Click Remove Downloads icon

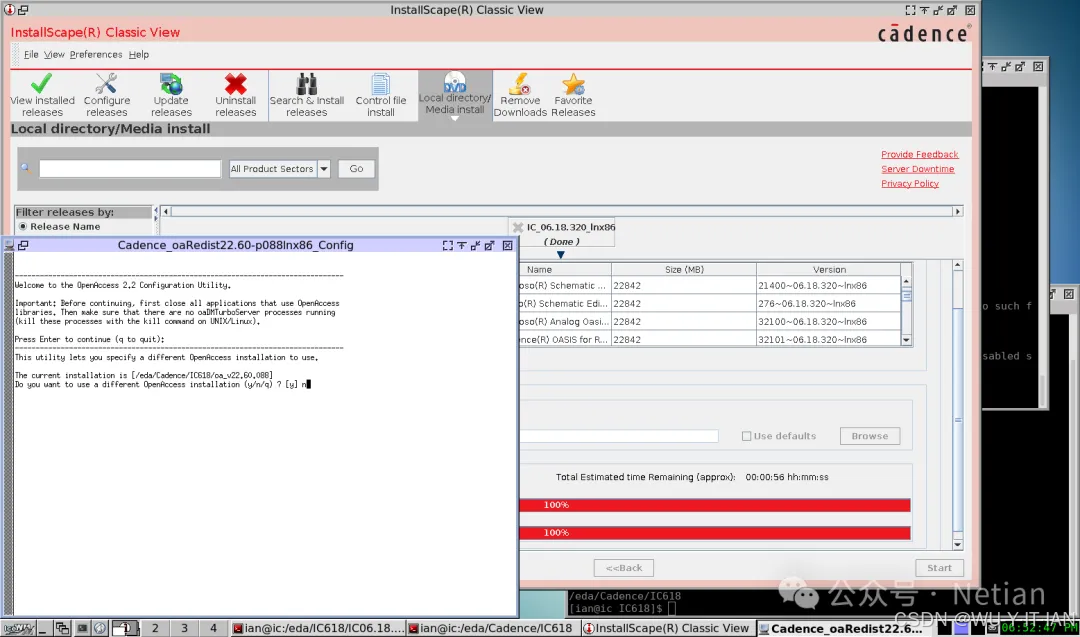tap(520, 95)
